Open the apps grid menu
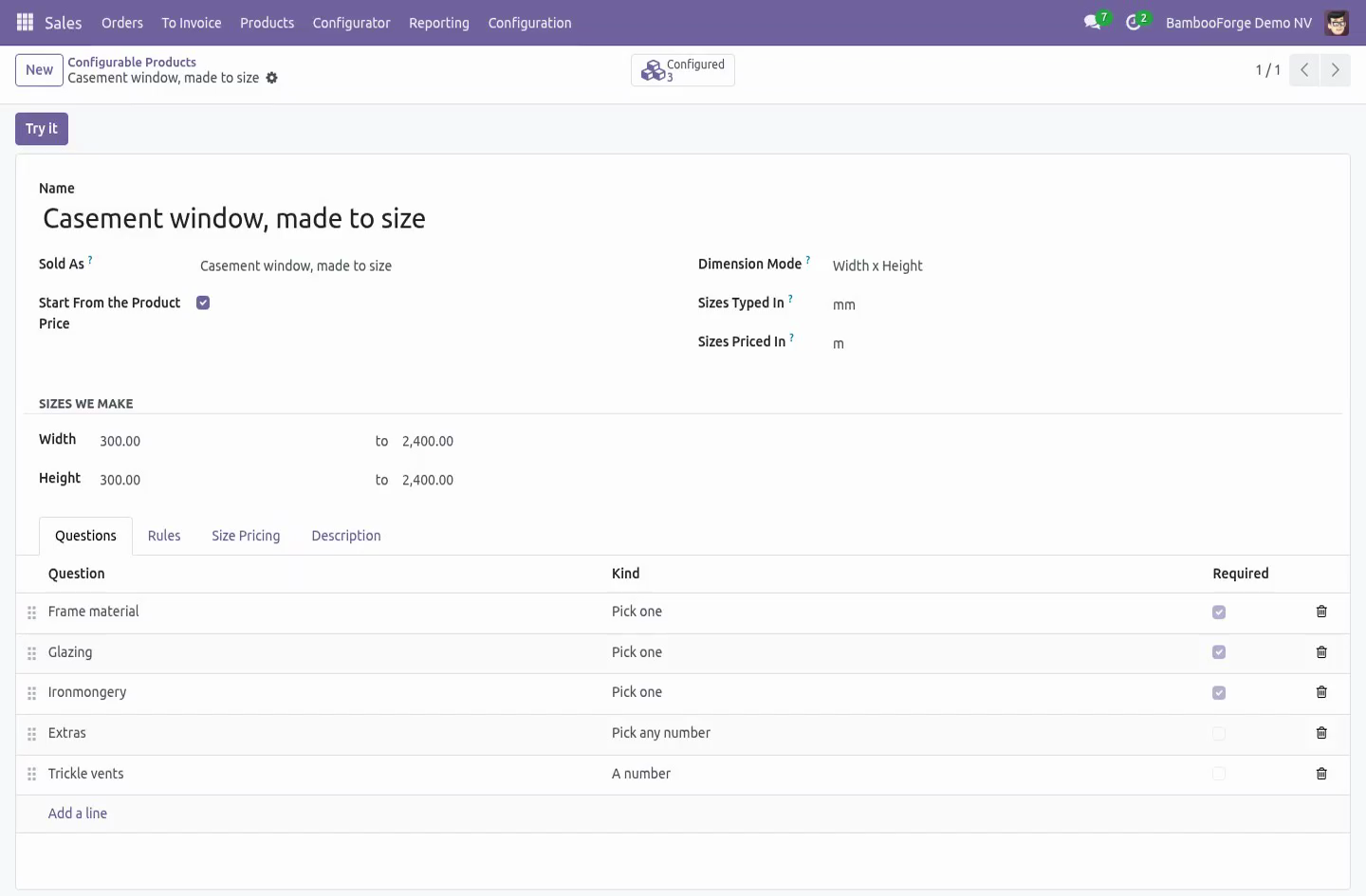 tap(26, 23)
